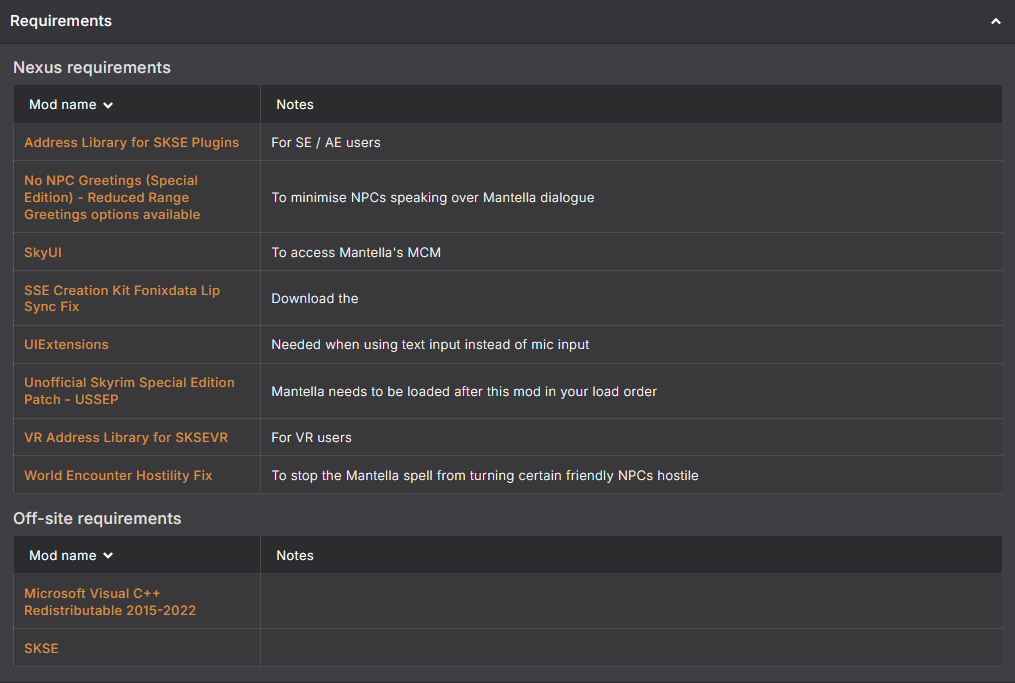This screenshot has width=1015, height=683.
Task: Click the Off-site requirements heading
Action: tap(97, 519)
